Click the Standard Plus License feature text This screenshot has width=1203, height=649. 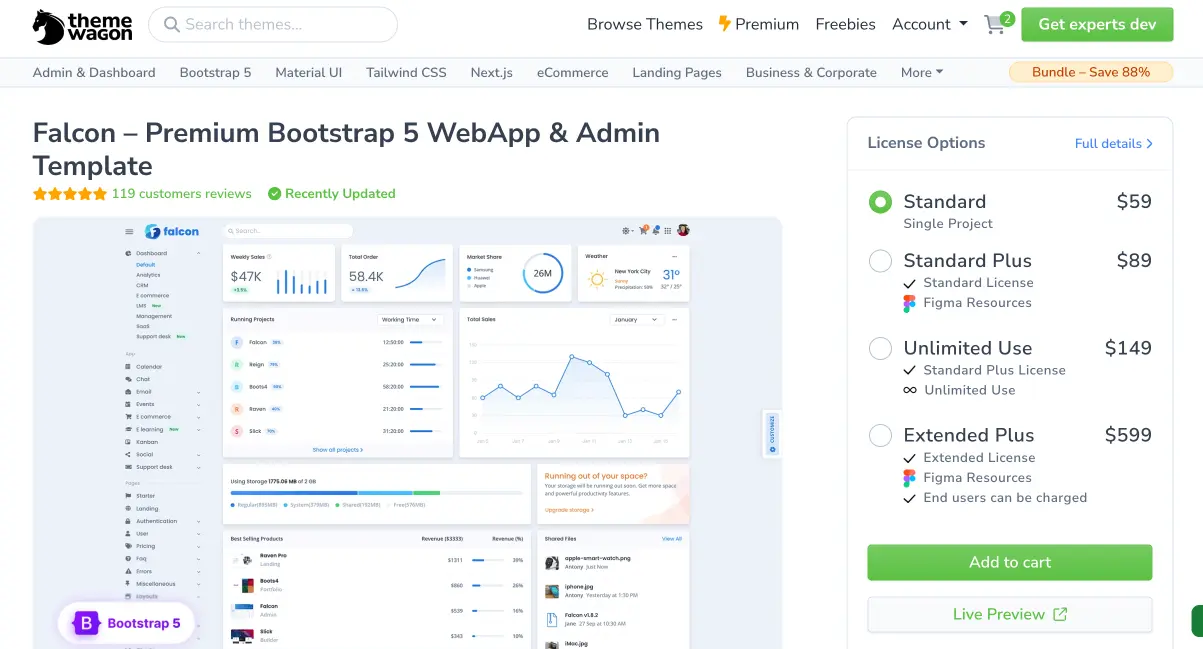pyautogui.click(x=994, y=370)
